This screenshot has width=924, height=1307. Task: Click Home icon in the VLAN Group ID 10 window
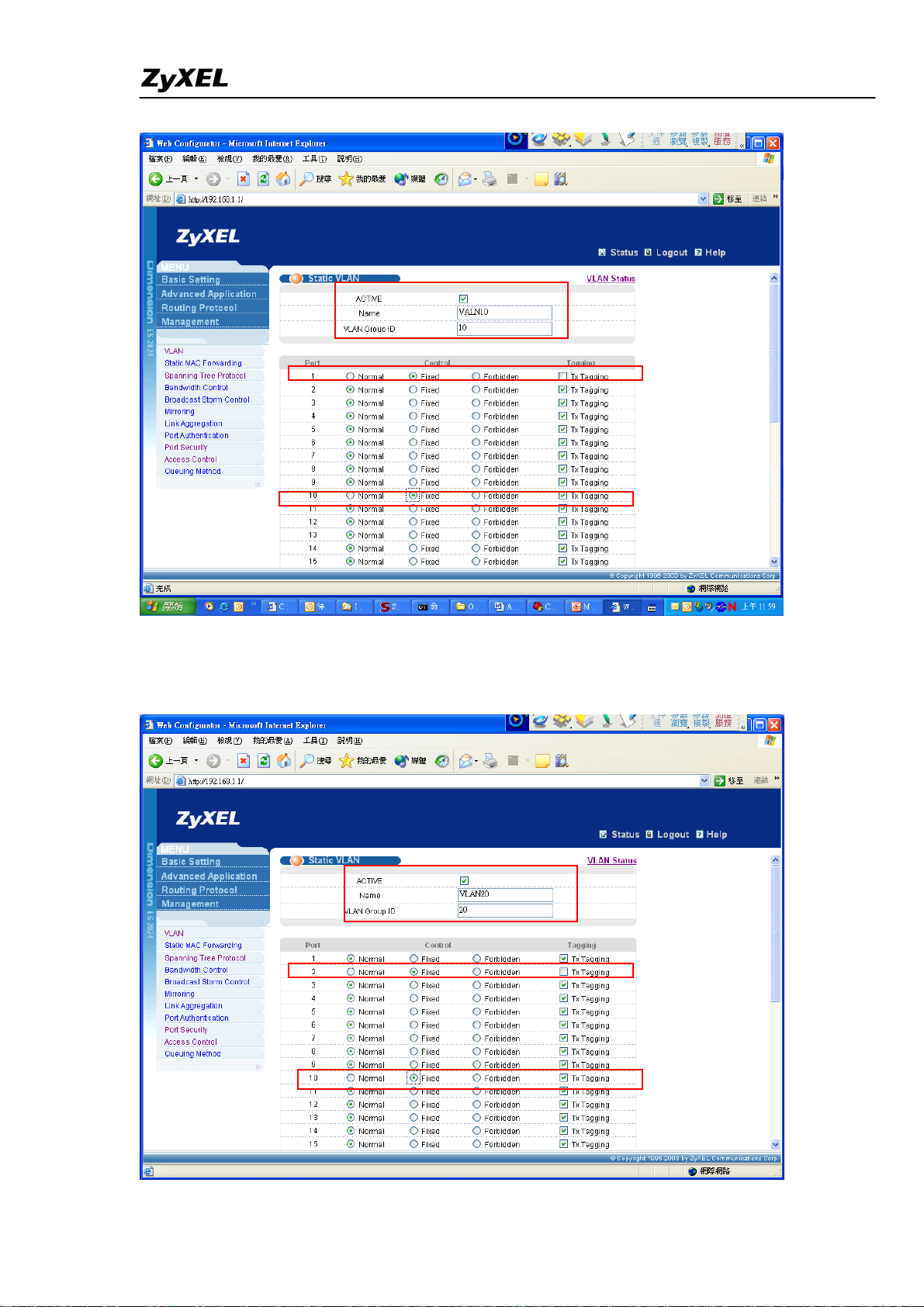coord(283,179)
